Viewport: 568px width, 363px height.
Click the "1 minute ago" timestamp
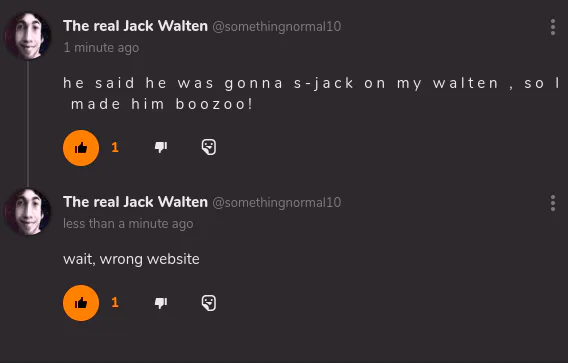(x=101, y=47)
